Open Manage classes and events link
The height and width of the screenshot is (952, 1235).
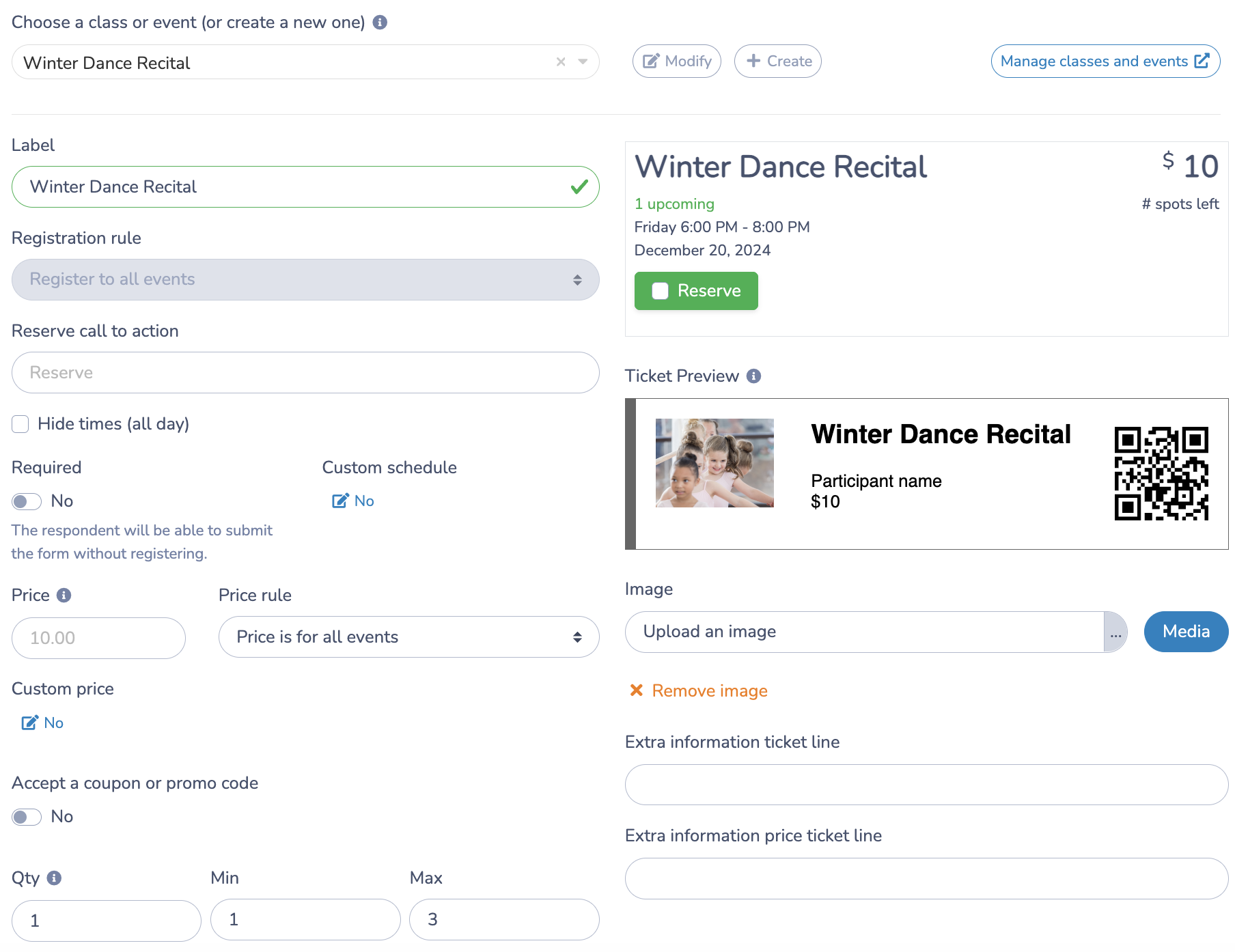[x=1105, y=61]
